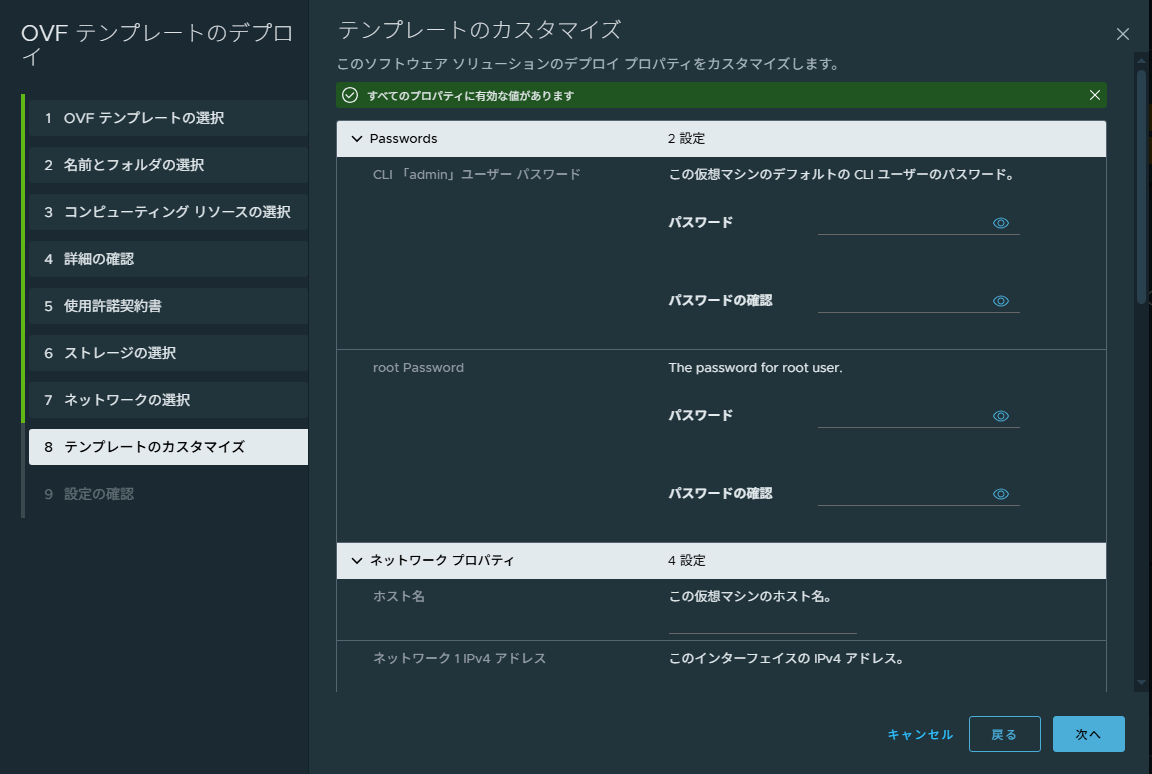Click the ホスト名 input field

pos(762,628)
